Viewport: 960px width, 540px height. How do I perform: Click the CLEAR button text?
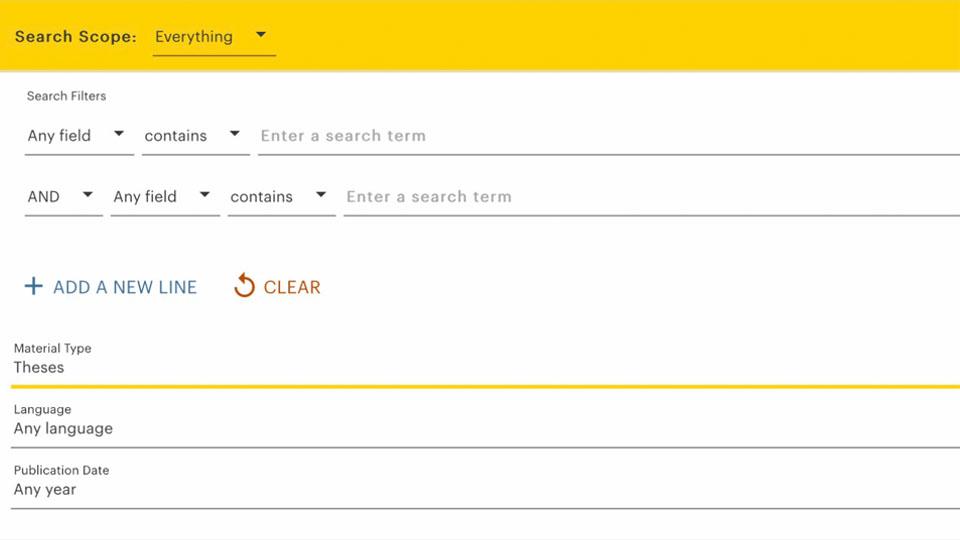click(292, 287)
